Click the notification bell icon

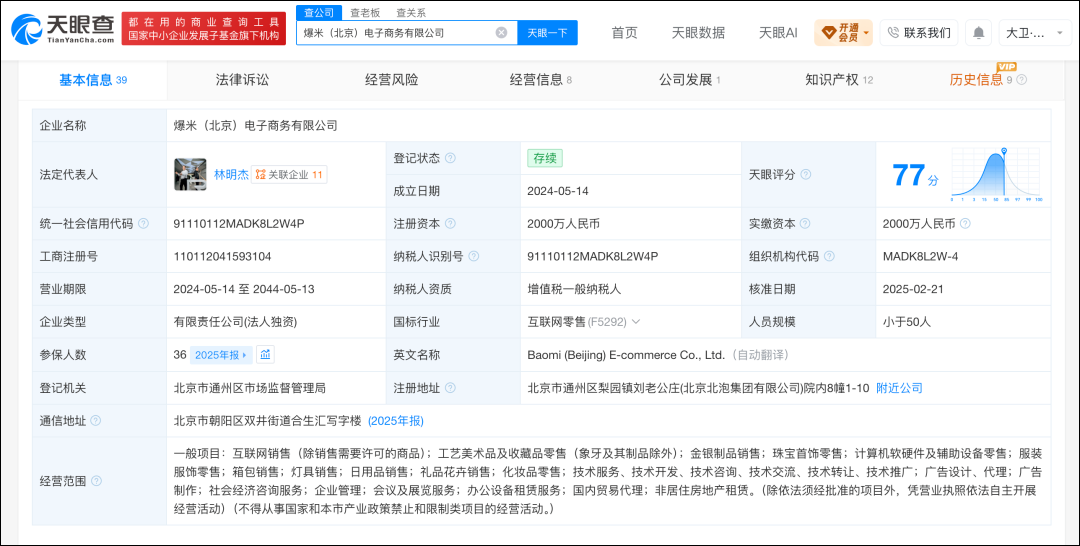[978, 32]
